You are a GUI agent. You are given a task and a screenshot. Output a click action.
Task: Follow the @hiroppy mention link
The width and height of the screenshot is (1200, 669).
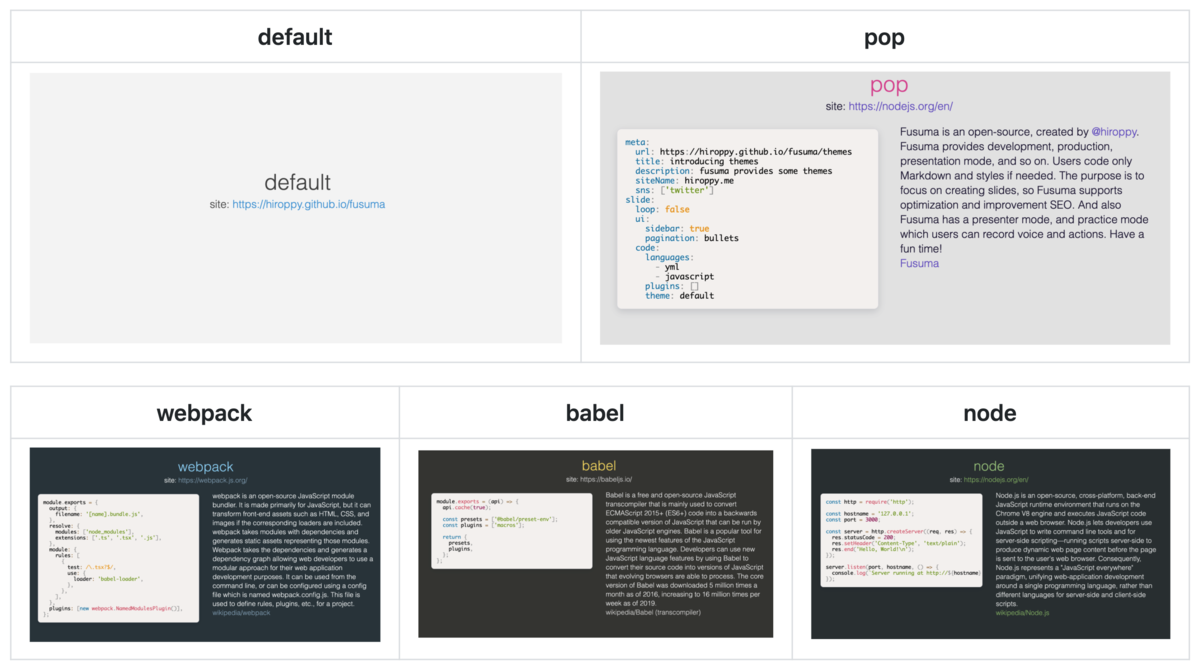[1114, 132]
